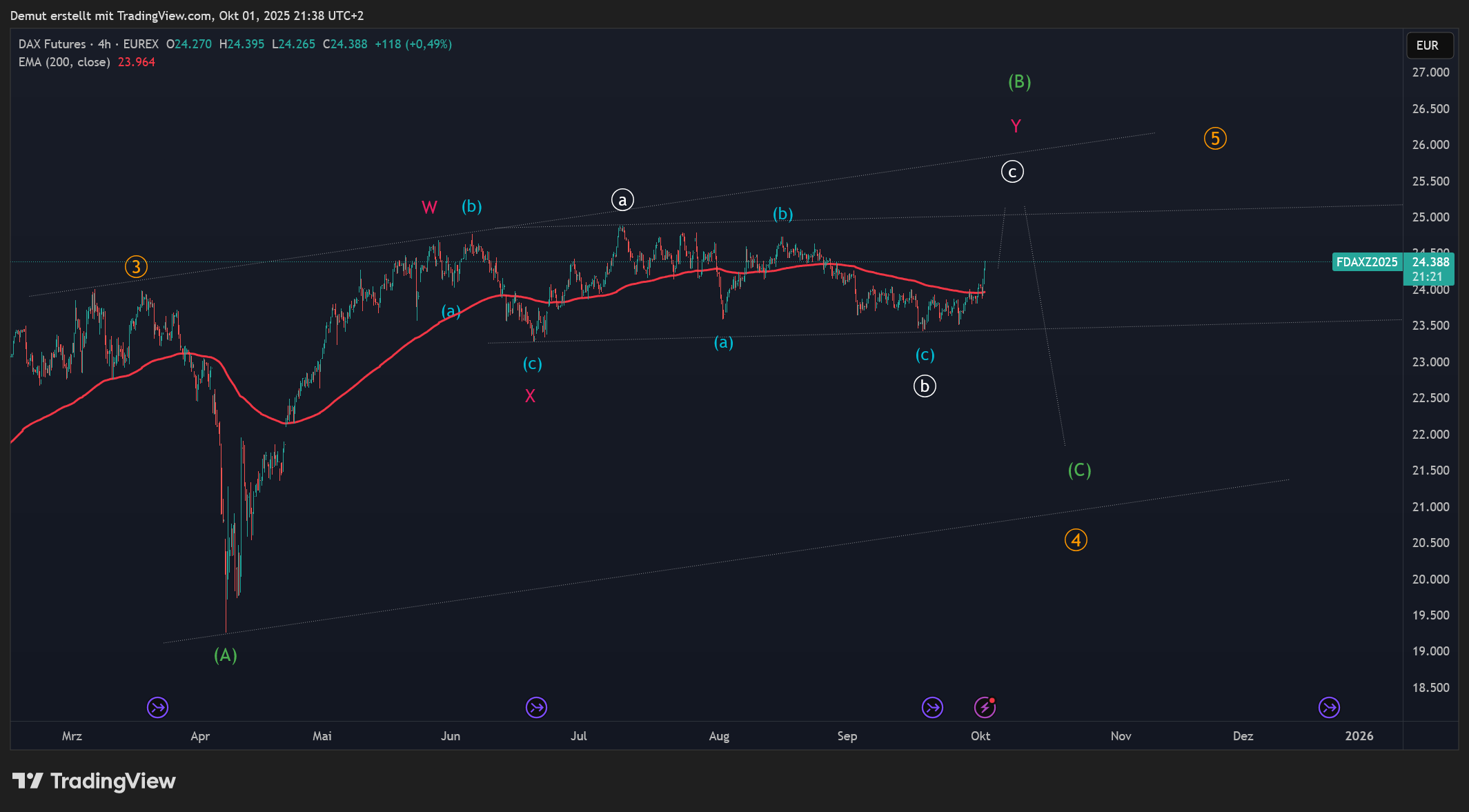1469x812 pixels.
Task: Click the EMA (200, close) indicator legend
Action: [x=64, y=62]
